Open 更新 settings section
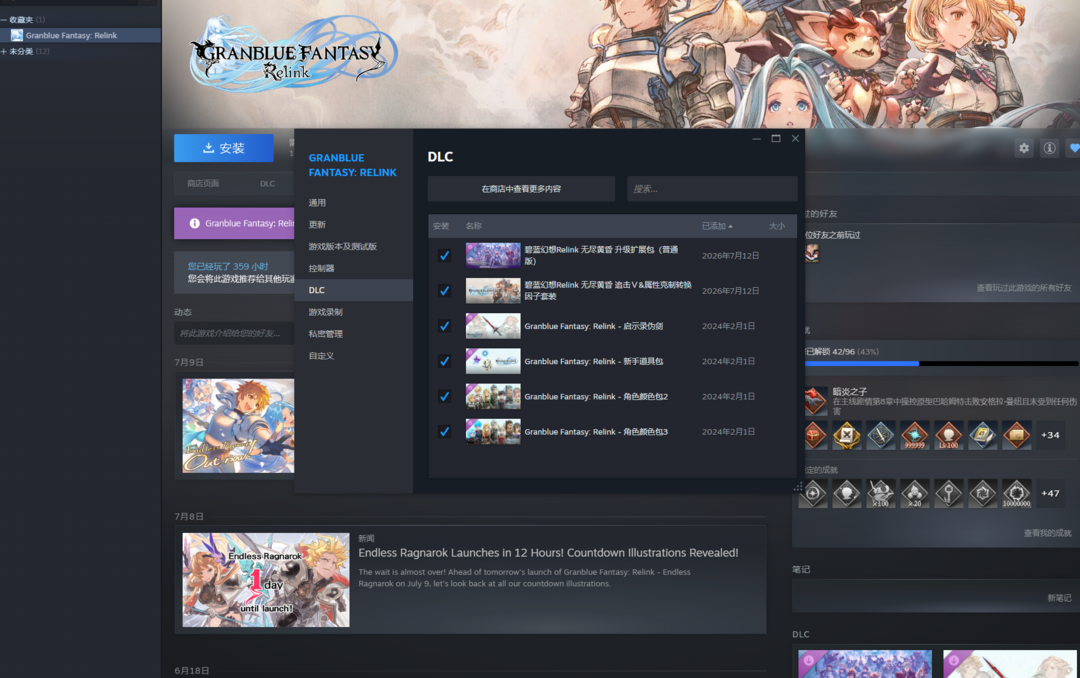This screenshot has width=1080, height=678. (354, 225)
